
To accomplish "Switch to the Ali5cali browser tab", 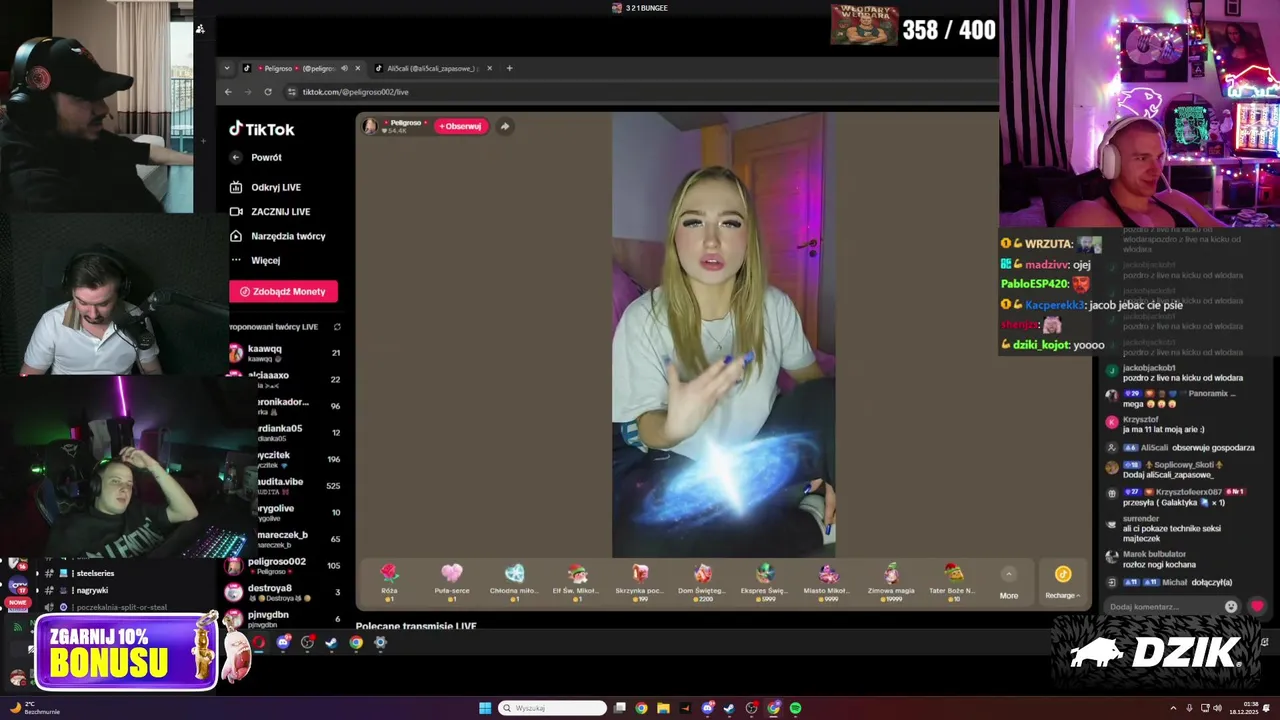I will 432,68.
